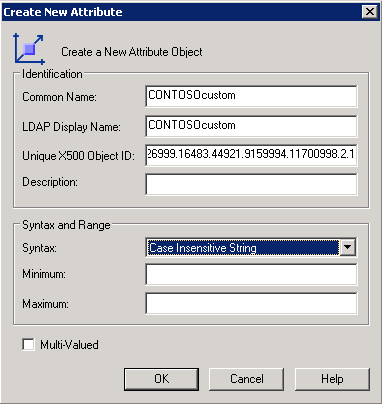Click the 'Maximum:' label
This screenshot has width=382, height=404.
click(x=45, y=304)
